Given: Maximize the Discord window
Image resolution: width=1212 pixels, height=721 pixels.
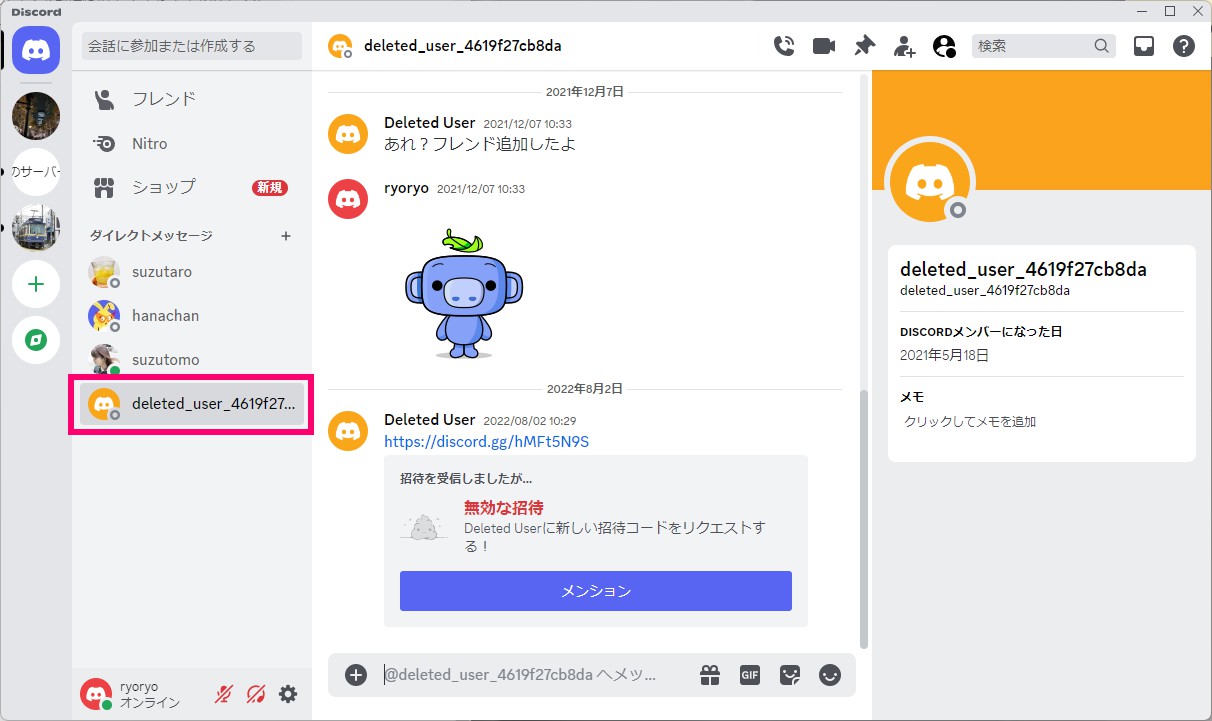Looking at the screenshot, I should tap(1169, 11).
